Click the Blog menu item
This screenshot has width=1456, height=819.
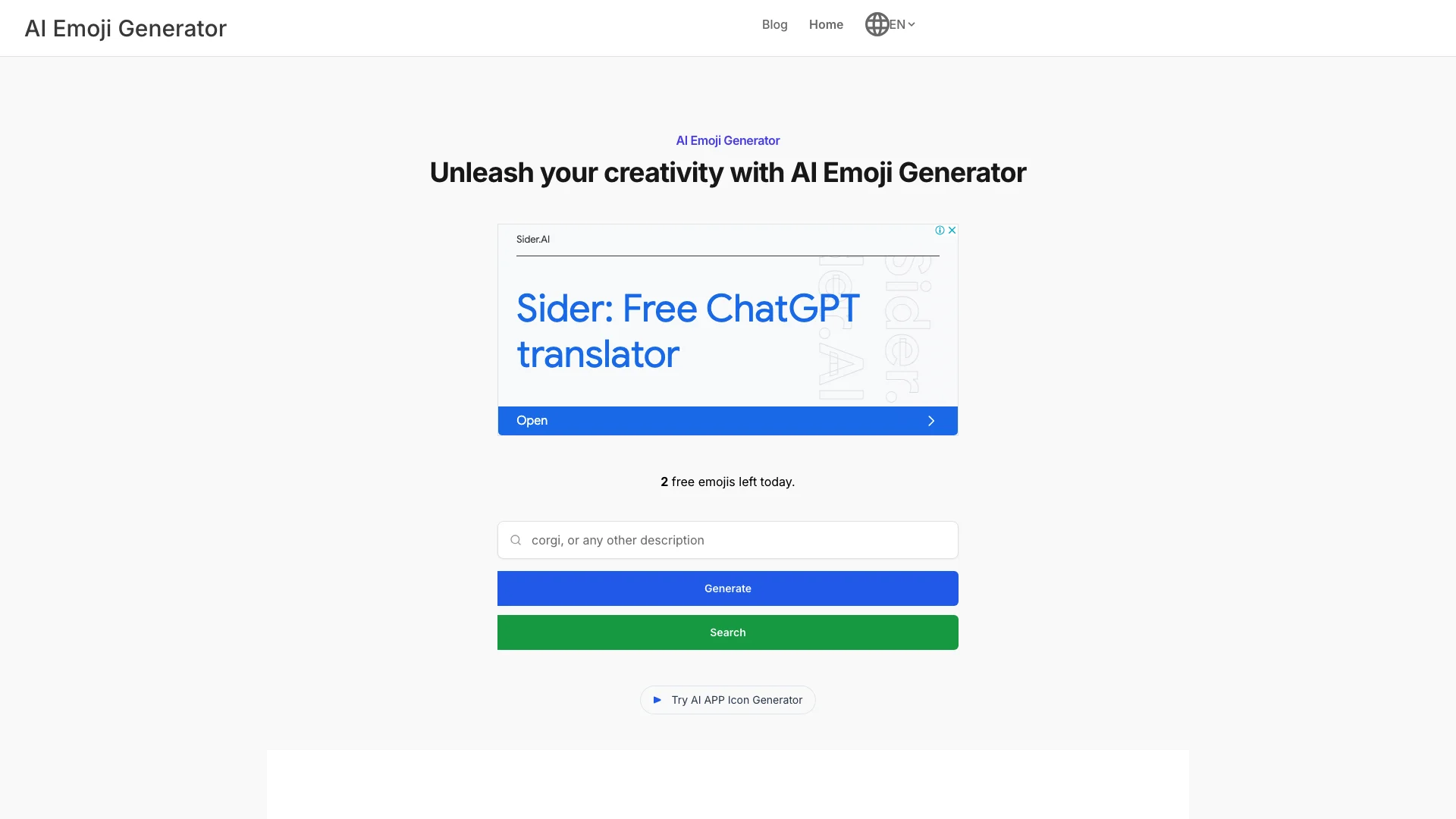pyautogui.click(x=774, y=24)
